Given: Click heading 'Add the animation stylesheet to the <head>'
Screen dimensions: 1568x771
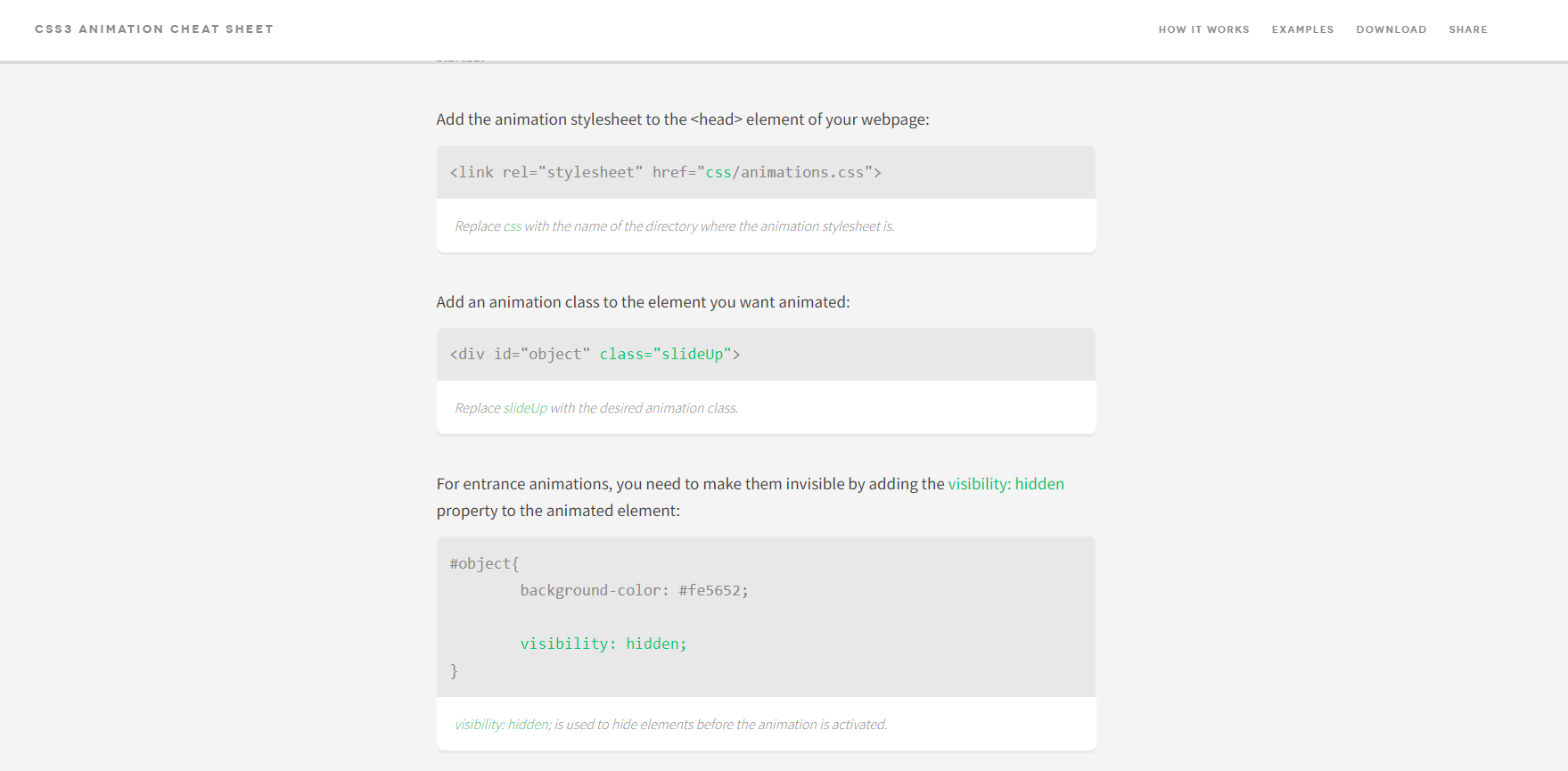Looking at the screenshot, I should [683, 119].
